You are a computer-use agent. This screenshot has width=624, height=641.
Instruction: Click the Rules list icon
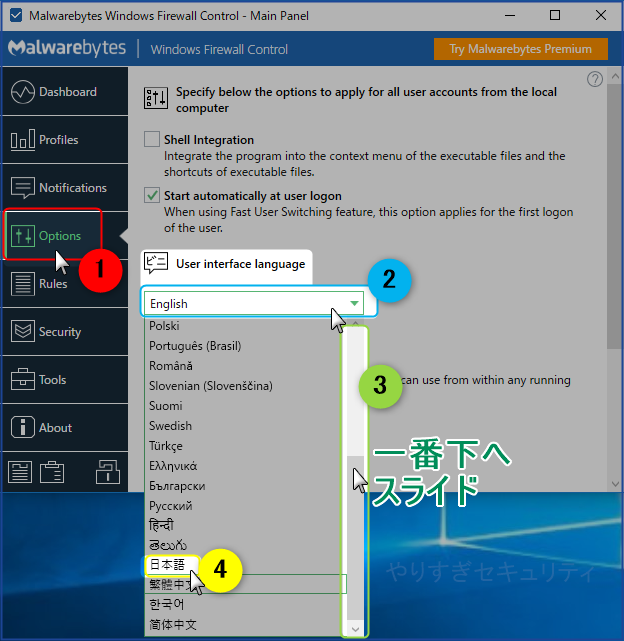pos(22,284)
